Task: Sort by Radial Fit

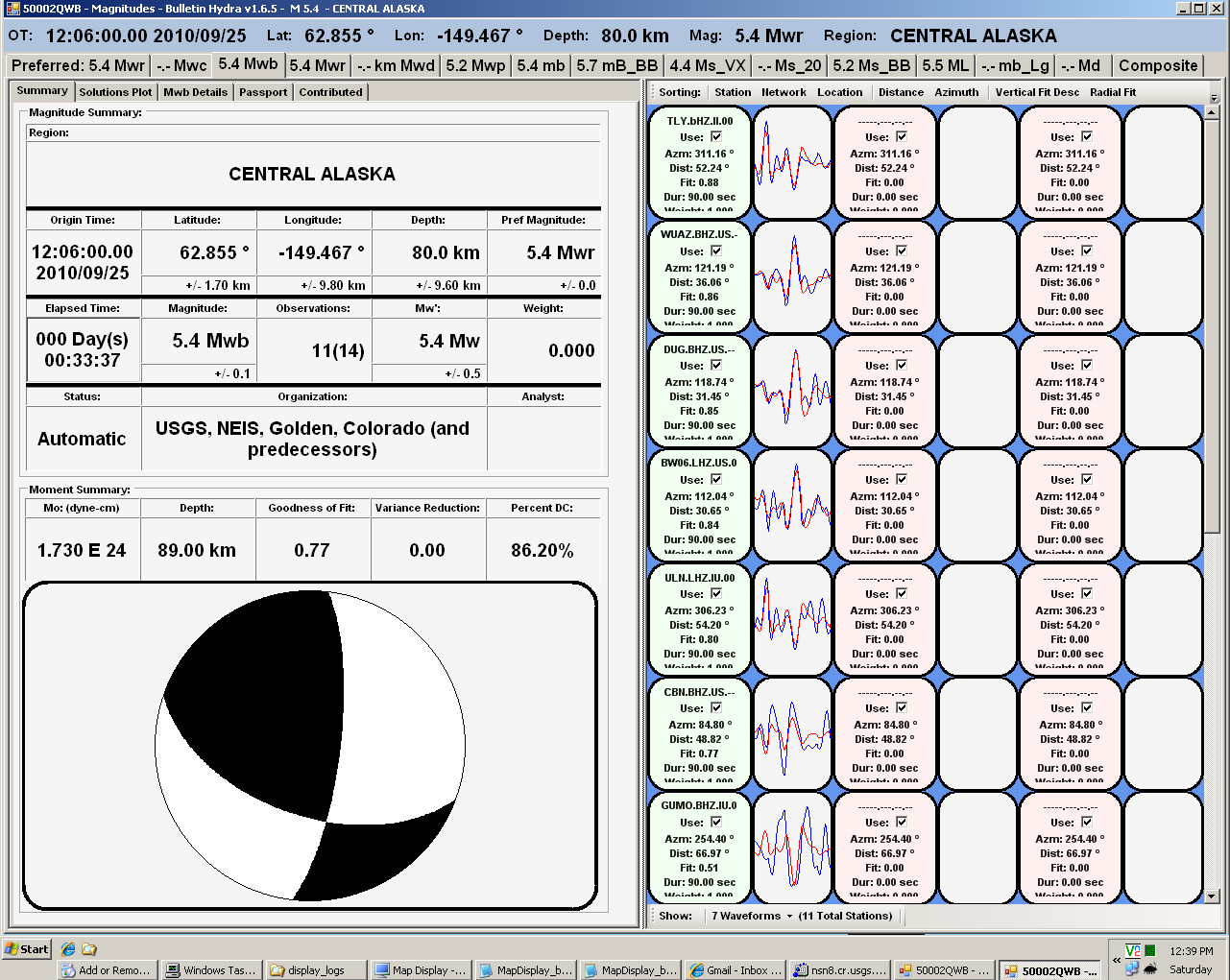Action: click(x=1113, y=92)
